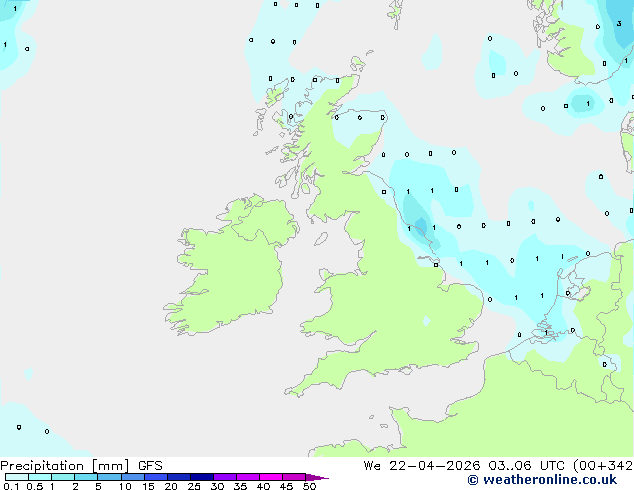Click the forecast date 'We 22-04-2026'
The image size is (634, 490).
pyautogui.click(x=422, y=466)
